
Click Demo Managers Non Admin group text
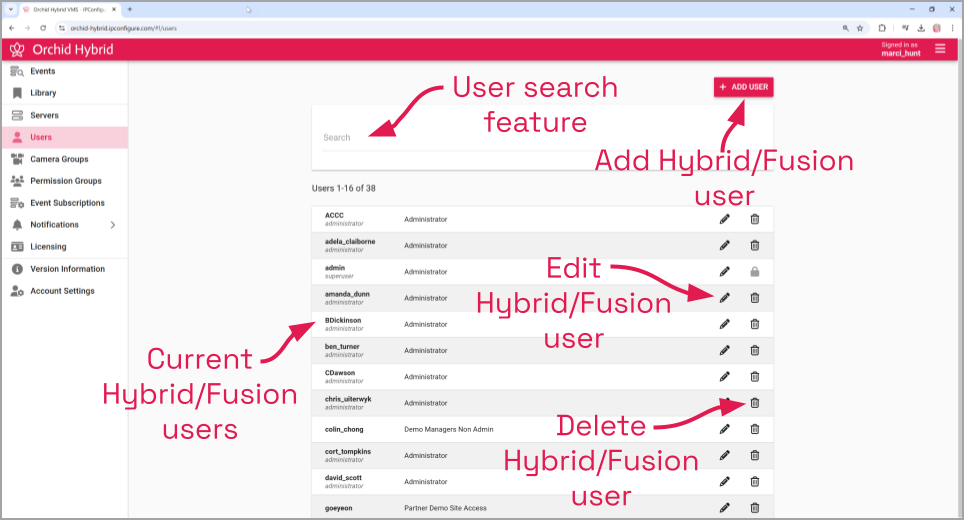click(x=449, y=430)
